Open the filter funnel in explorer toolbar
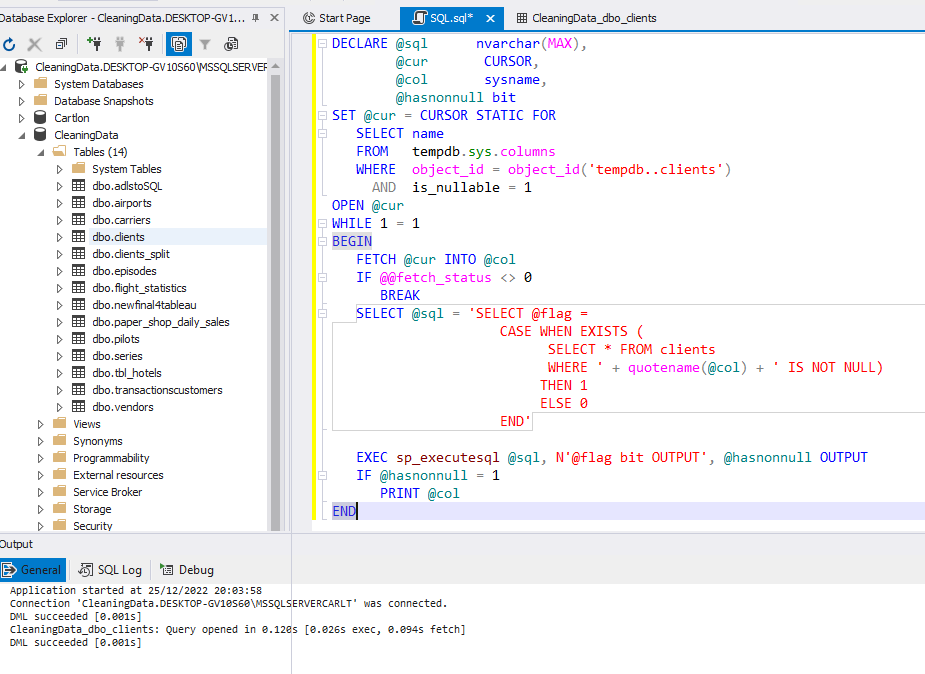Viewport: 925px width, 674px height. [x=205, y=44]
